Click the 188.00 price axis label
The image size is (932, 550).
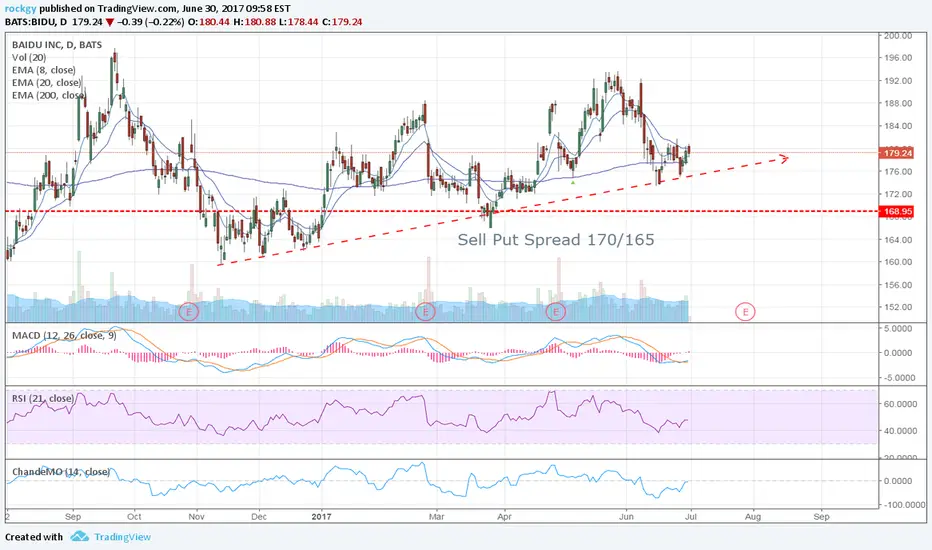(898, 103)
